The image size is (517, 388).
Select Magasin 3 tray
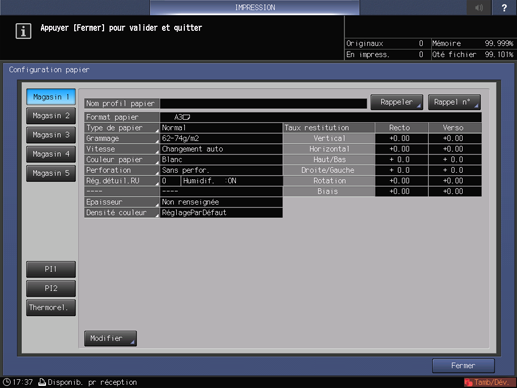coord(51,135)
